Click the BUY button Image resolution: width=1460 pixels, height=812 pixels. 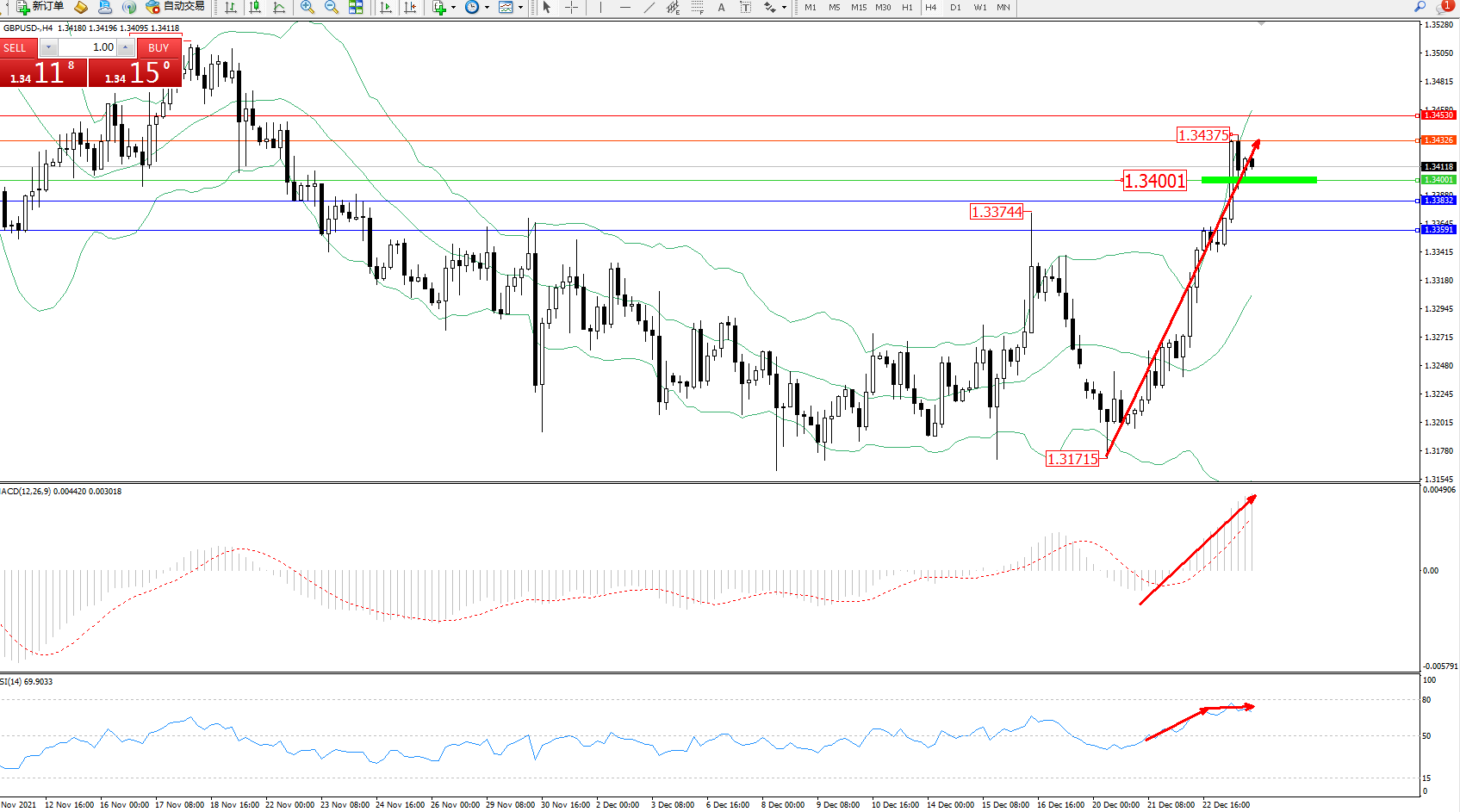click(x=158, y=47)
